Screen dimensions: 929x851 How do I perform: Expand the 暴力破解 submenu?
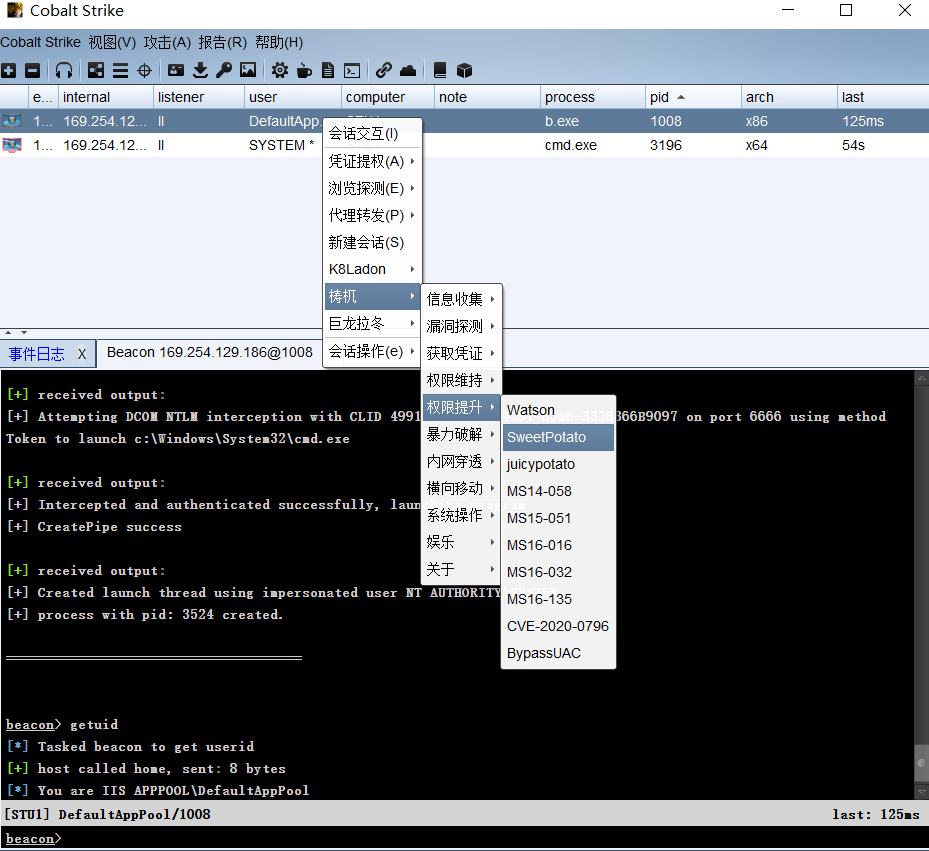461,434
